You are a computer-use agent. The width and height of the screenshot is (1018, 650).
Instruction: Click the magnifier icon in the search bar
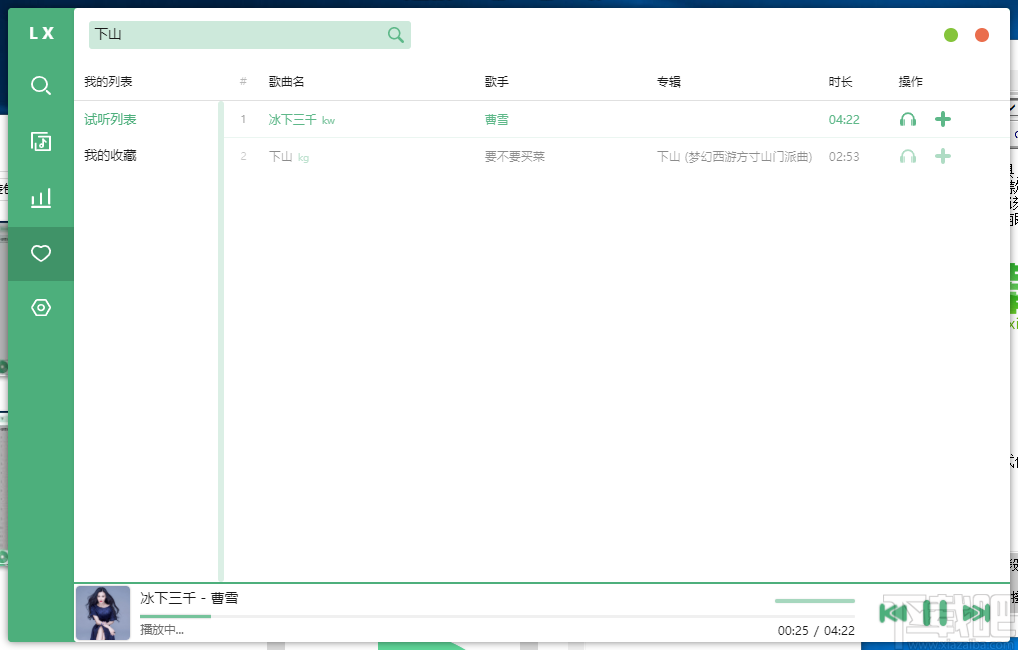tap(395, 34)
